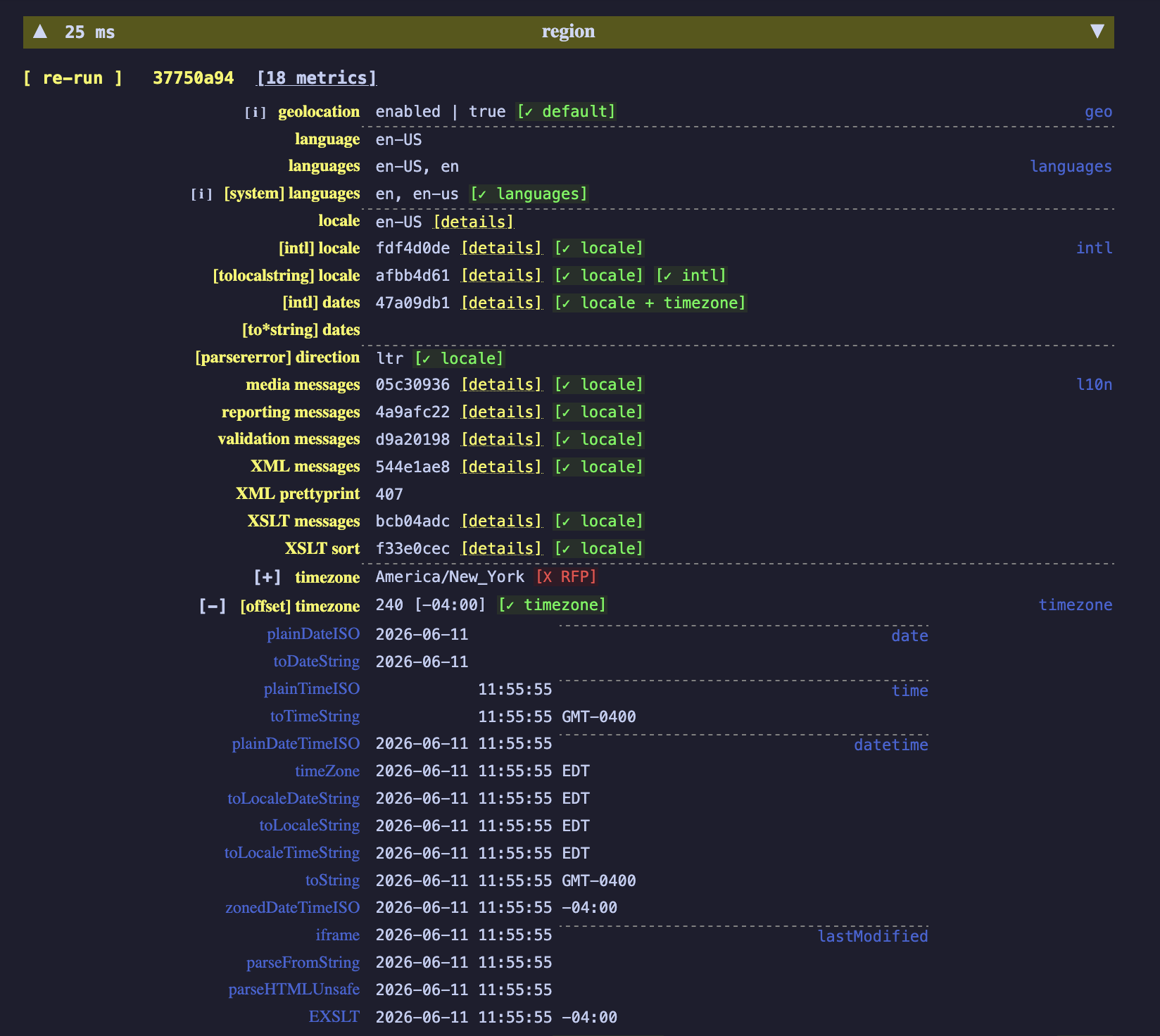Click the ltr direction value
This screenshot has width=1160, height=1036.
click(389, 358)
